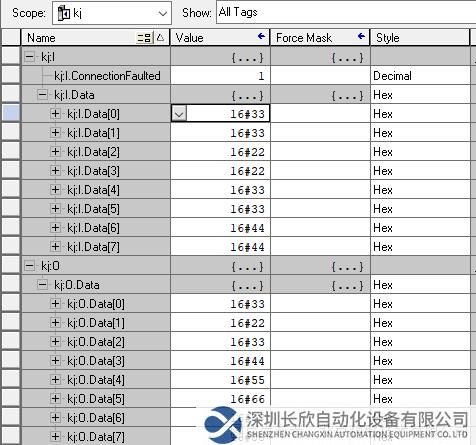
Task: Click the row selector beside kj:I.Data[0]
Action: (11, 113)
